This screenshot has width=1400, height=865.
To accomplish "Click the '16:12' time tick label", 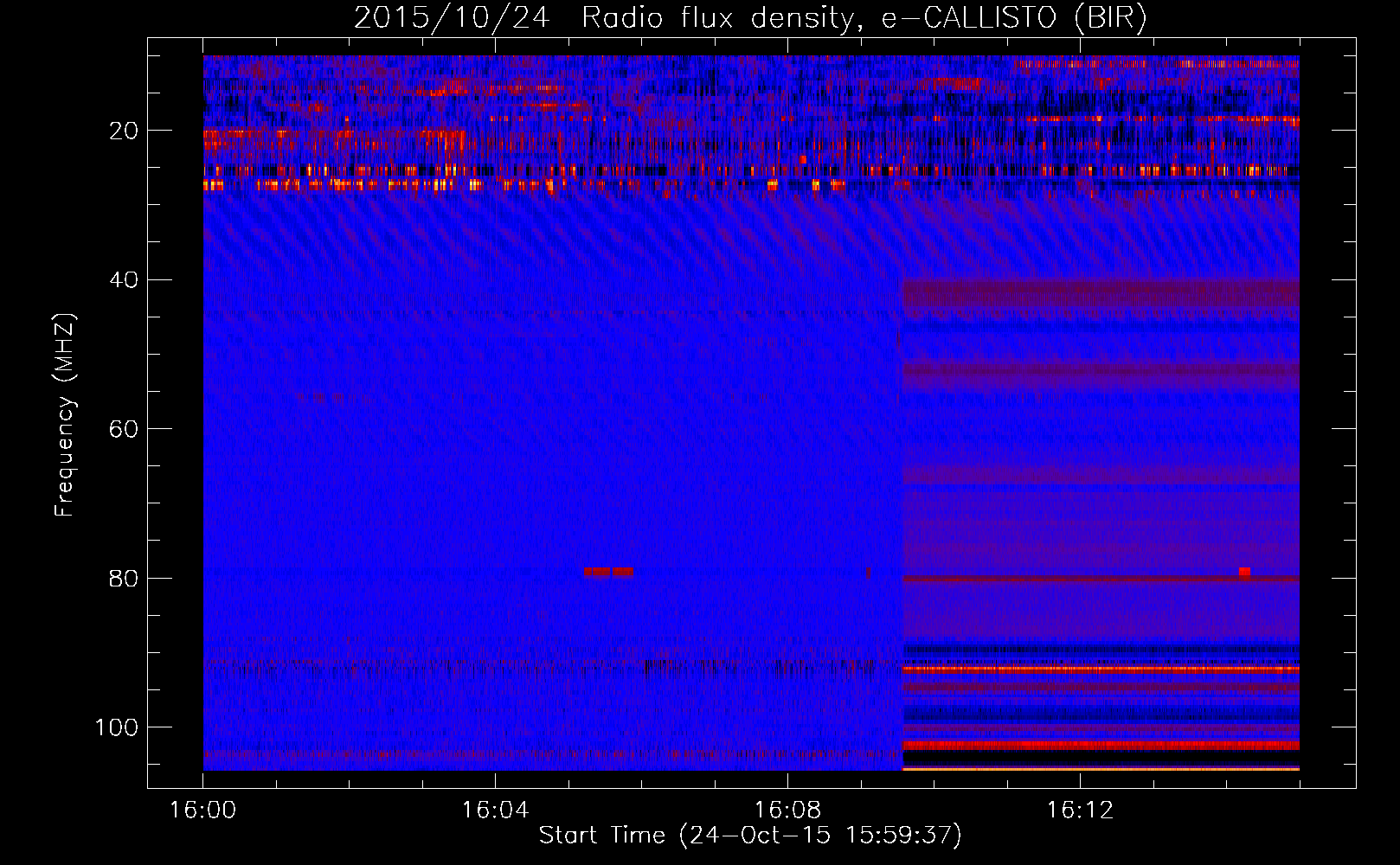I will 1080,811.
